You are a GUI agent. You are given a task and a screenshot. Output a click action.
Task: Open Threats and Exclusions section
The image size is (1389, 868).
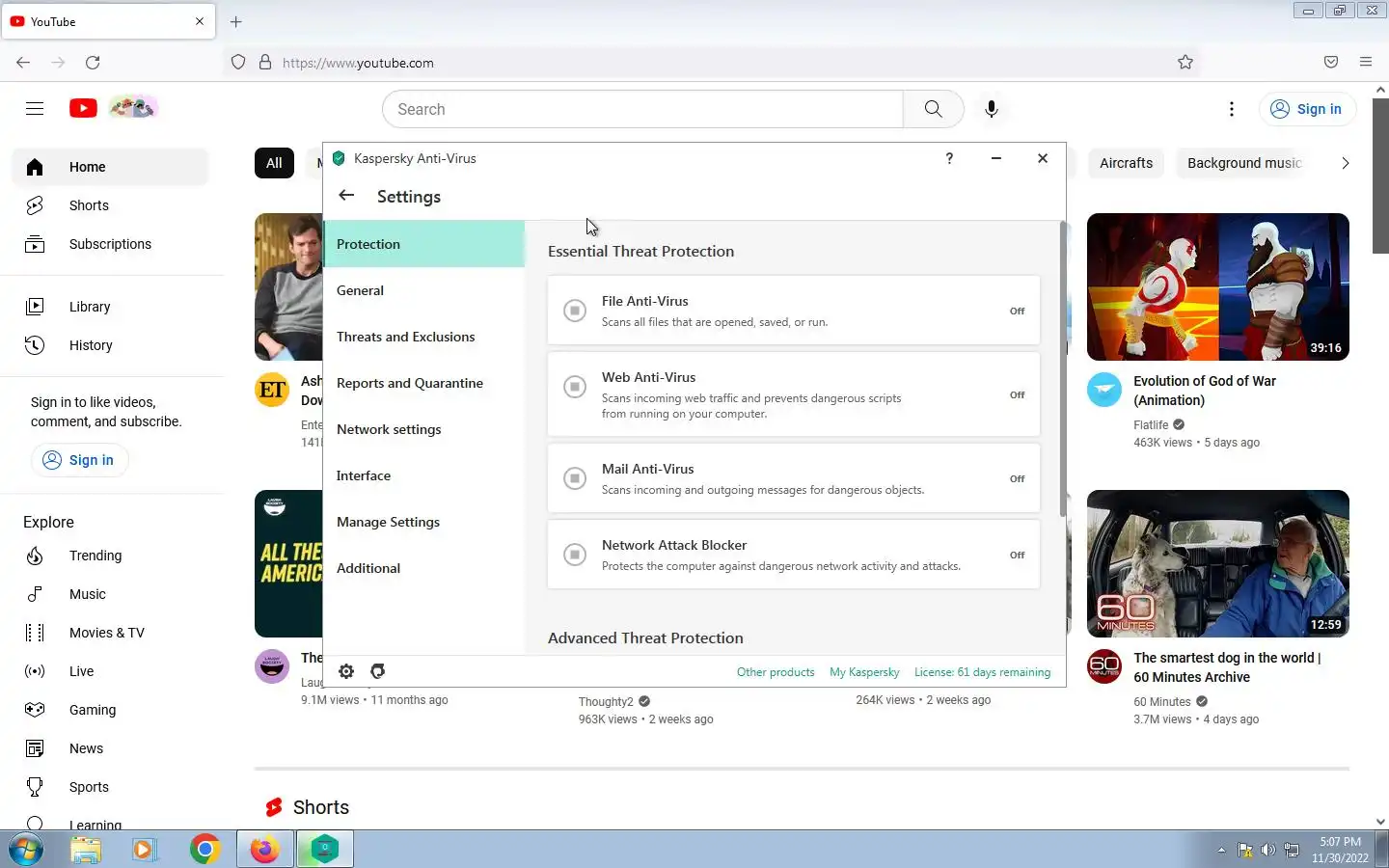[x=423, y=337]
